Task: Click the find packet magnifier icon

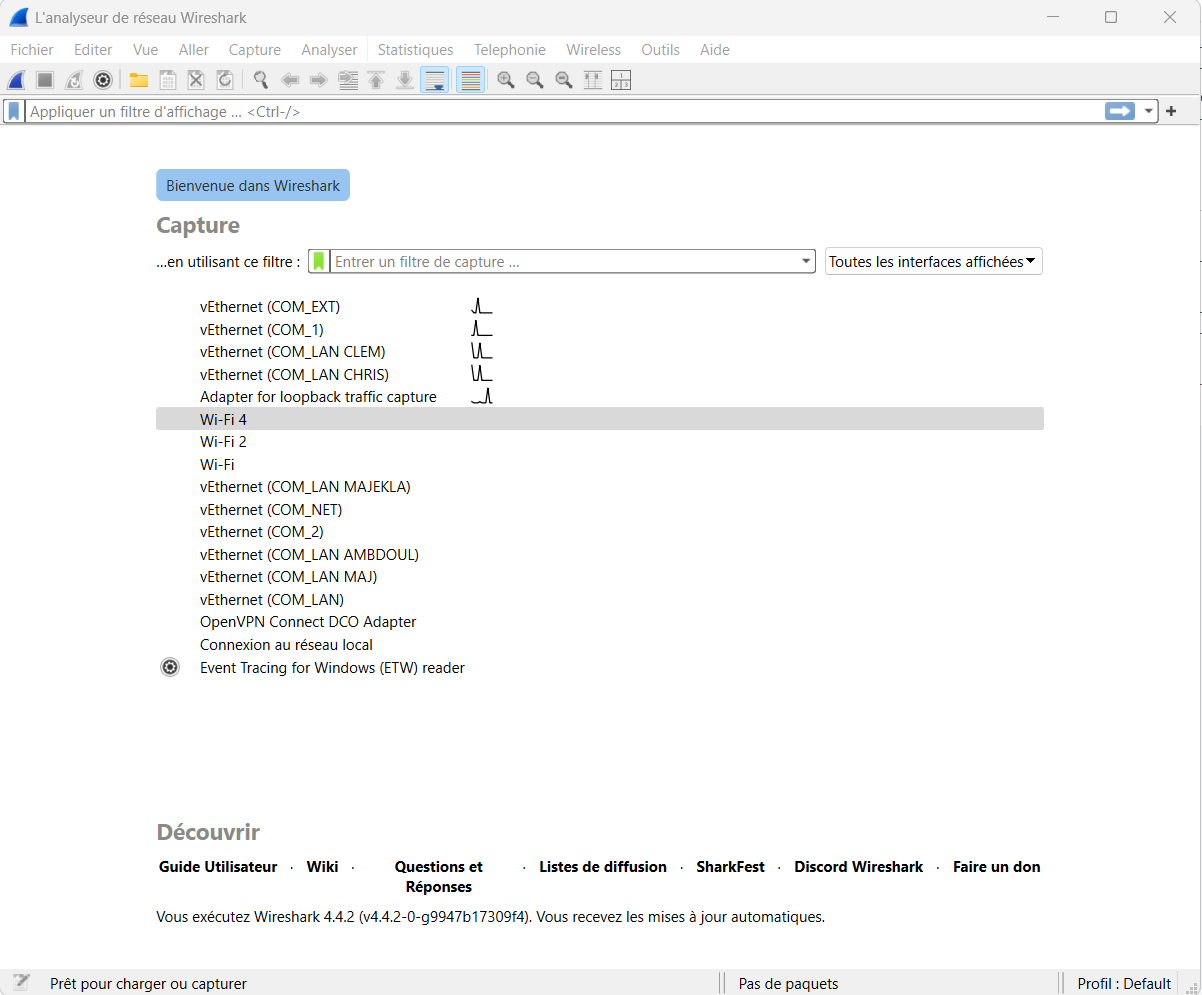Action: (261, 80)
